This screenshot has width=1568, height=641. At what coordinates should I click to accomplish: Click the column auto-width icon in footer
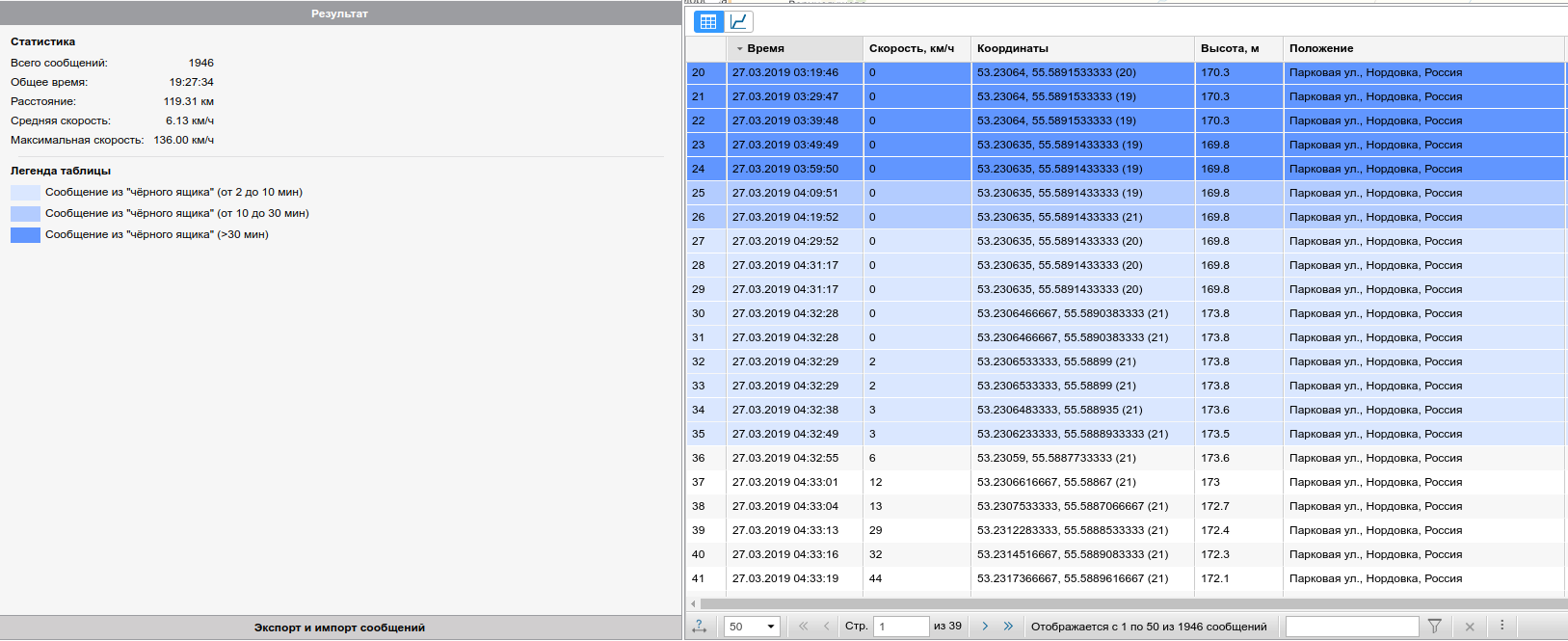pos(700,627)
